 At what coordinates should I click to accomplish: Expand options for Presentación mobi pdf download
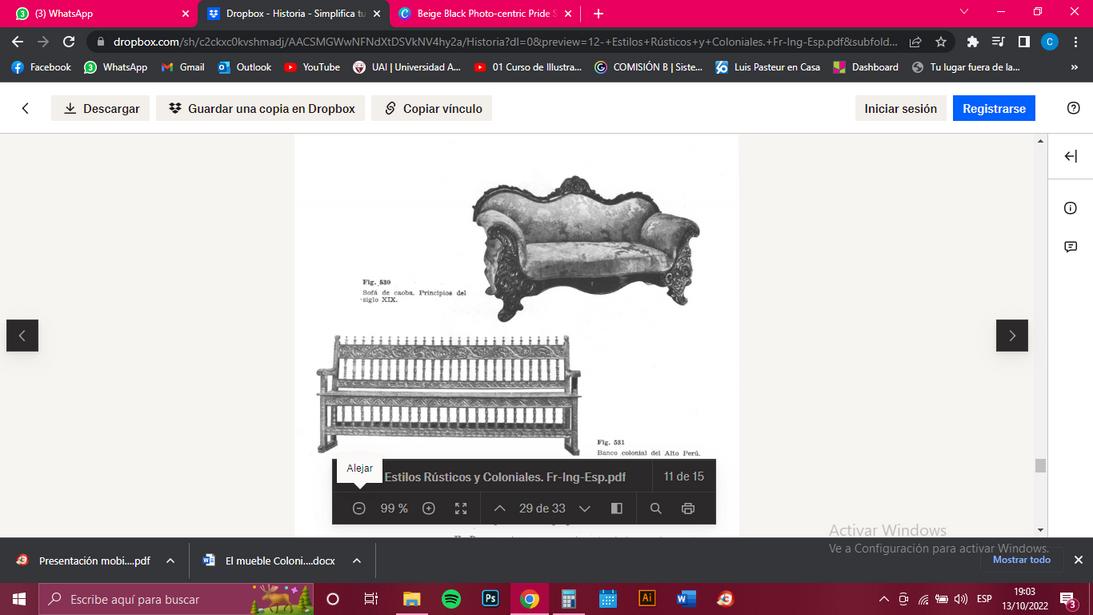[x=170, y=561]
